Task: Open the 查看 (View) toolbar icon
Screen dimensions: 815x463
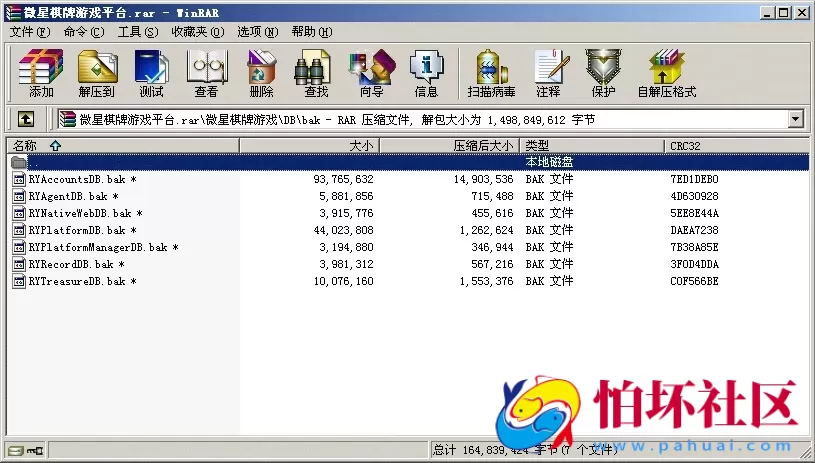Action: click(206, 73)
